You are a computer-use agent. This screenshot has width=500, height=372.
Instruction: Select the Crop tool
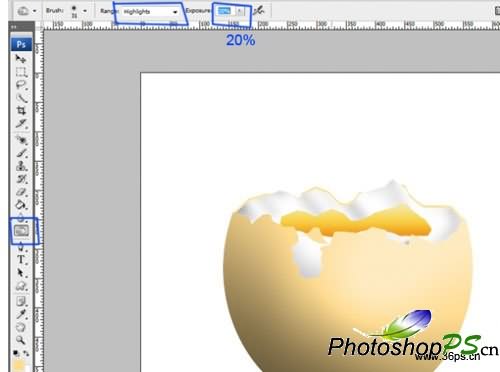click(x=21, y=110)
